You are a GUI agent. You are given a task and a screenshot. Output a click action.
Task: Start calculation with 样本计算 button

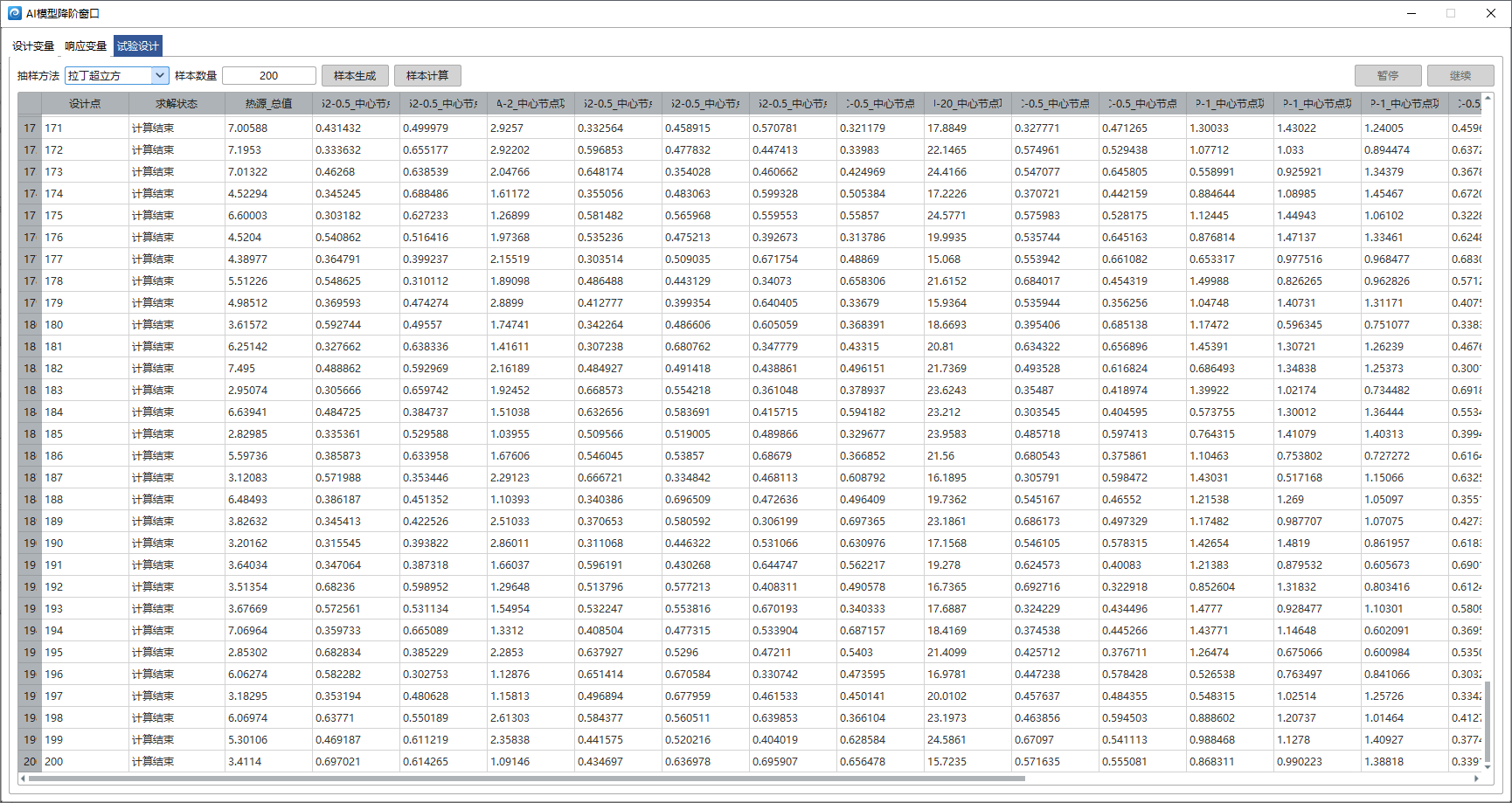click(x=427, y=76)
